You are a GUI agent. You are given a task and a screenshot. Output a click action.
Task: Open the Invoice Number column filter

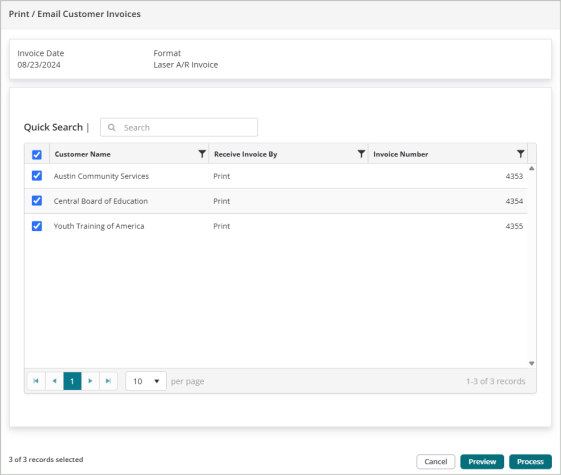click(x=521, y=154)
